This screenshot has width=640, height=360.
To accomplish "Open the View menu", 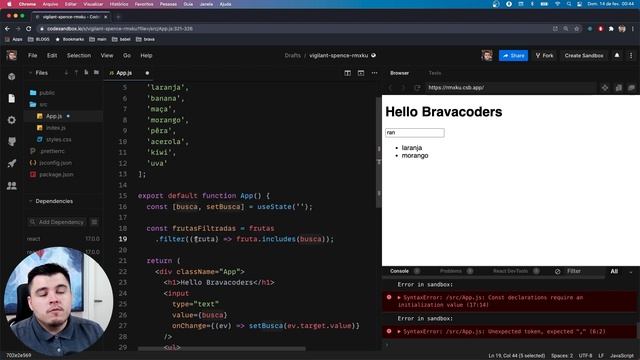I will pyautogui.click(x=107, y=56).
